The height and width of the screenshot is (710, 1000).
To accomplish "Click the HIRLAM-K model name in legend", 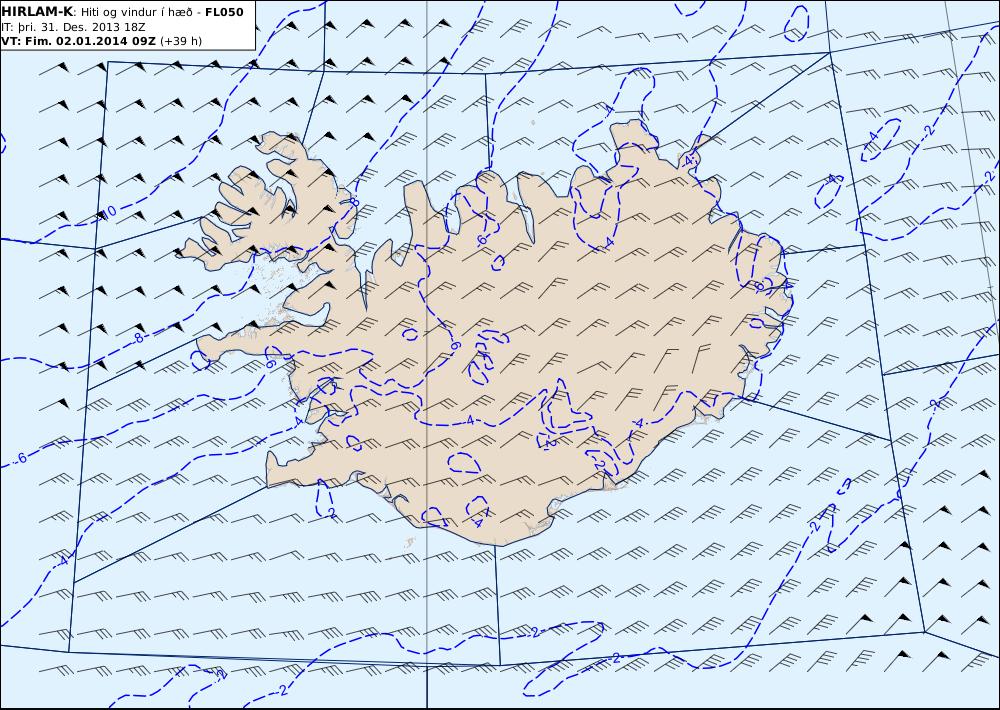I will [x=37, y=11].
